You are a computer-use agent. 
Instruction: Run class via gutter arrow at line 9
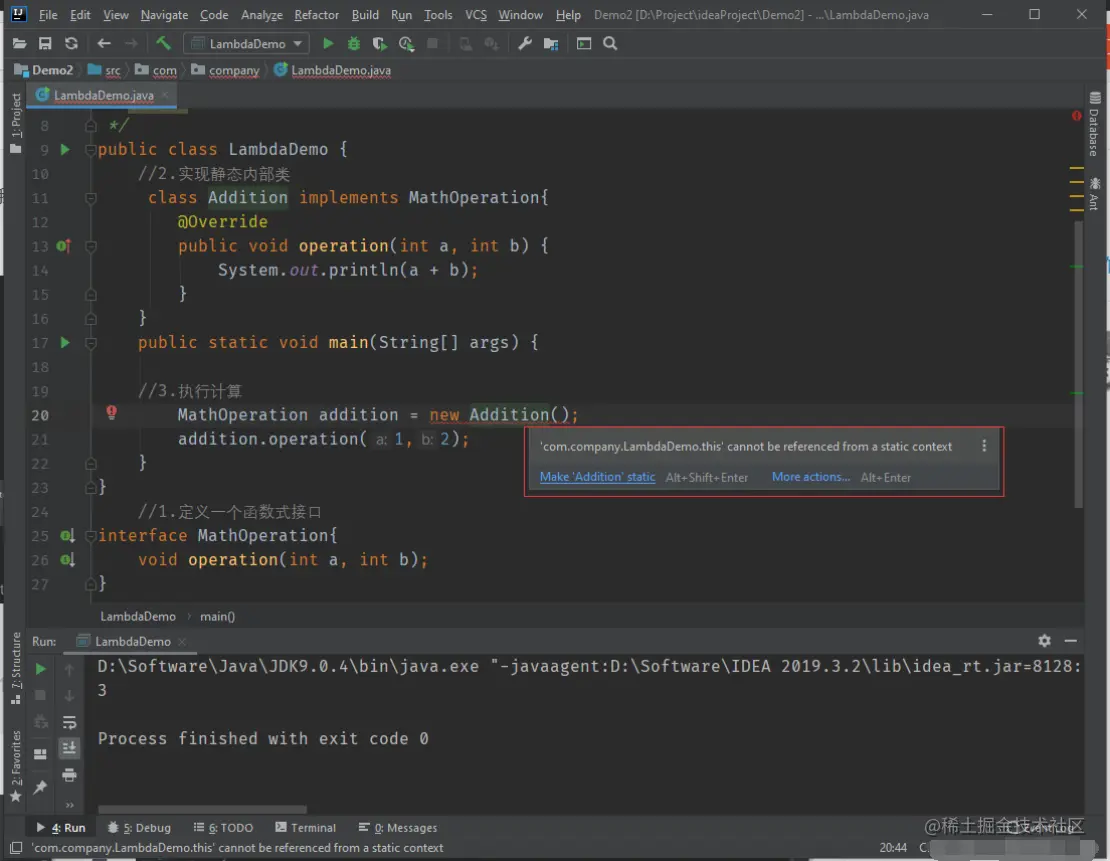tap(65, 149)
